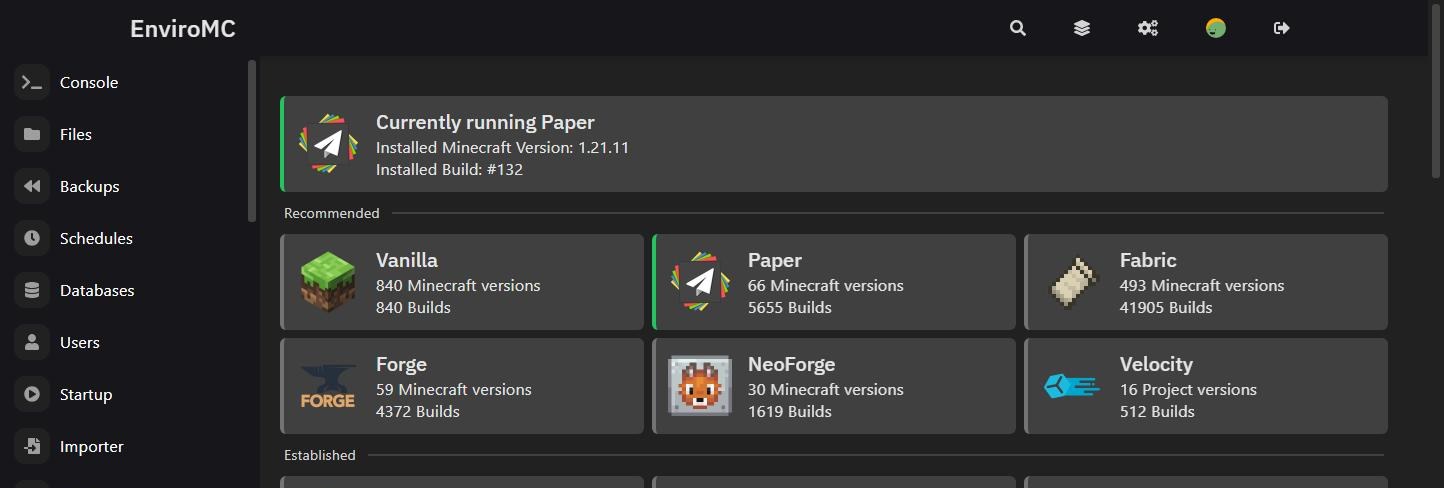1444x488 pixels.
Task: Click the EnviroMC brand title
Action: coord(183,29)
